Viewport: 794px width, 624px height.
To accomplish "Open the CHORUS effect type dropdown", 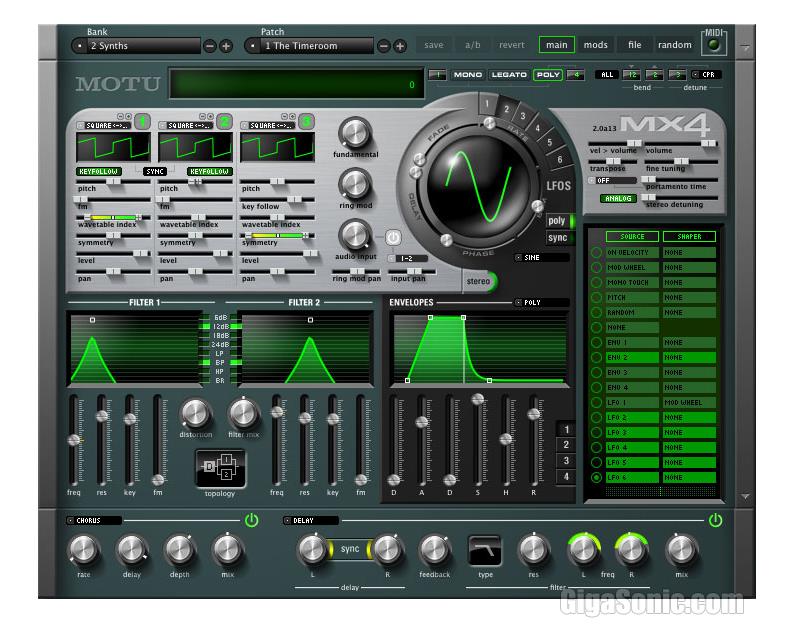I will pyautogui.click(x=94, y=520).
